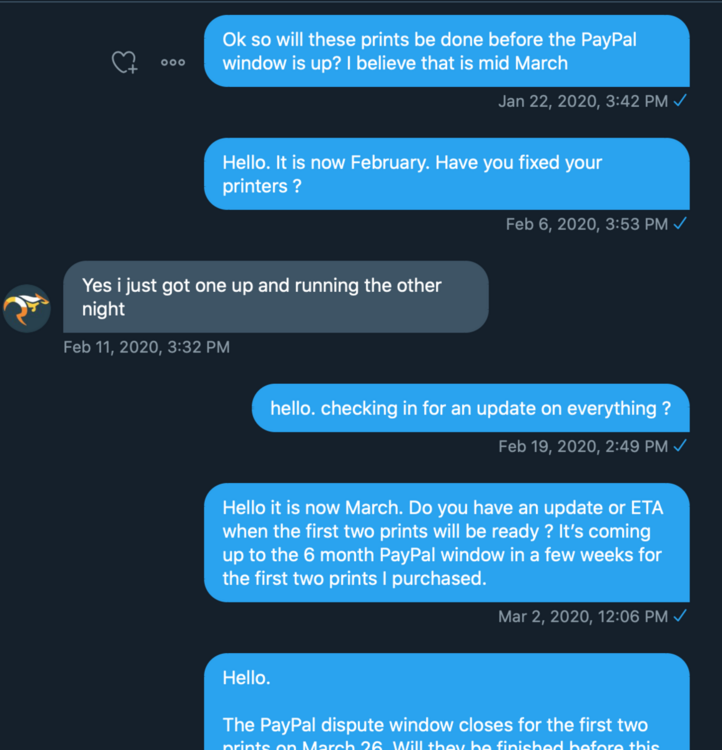Viewport: 722px width, 750px height.
Task: Click checkmark beside Feb 19, 2020 timestamp
Action: (680, 446)
